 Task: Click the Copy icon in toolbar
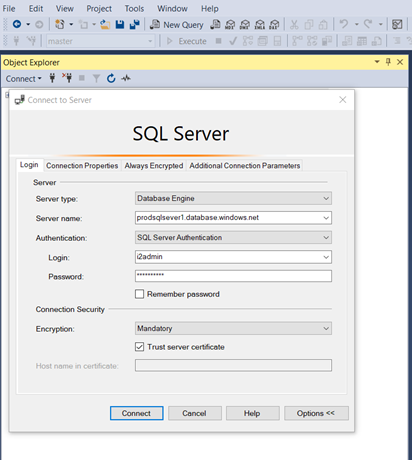pyautogui.click(x=309, y=25)
